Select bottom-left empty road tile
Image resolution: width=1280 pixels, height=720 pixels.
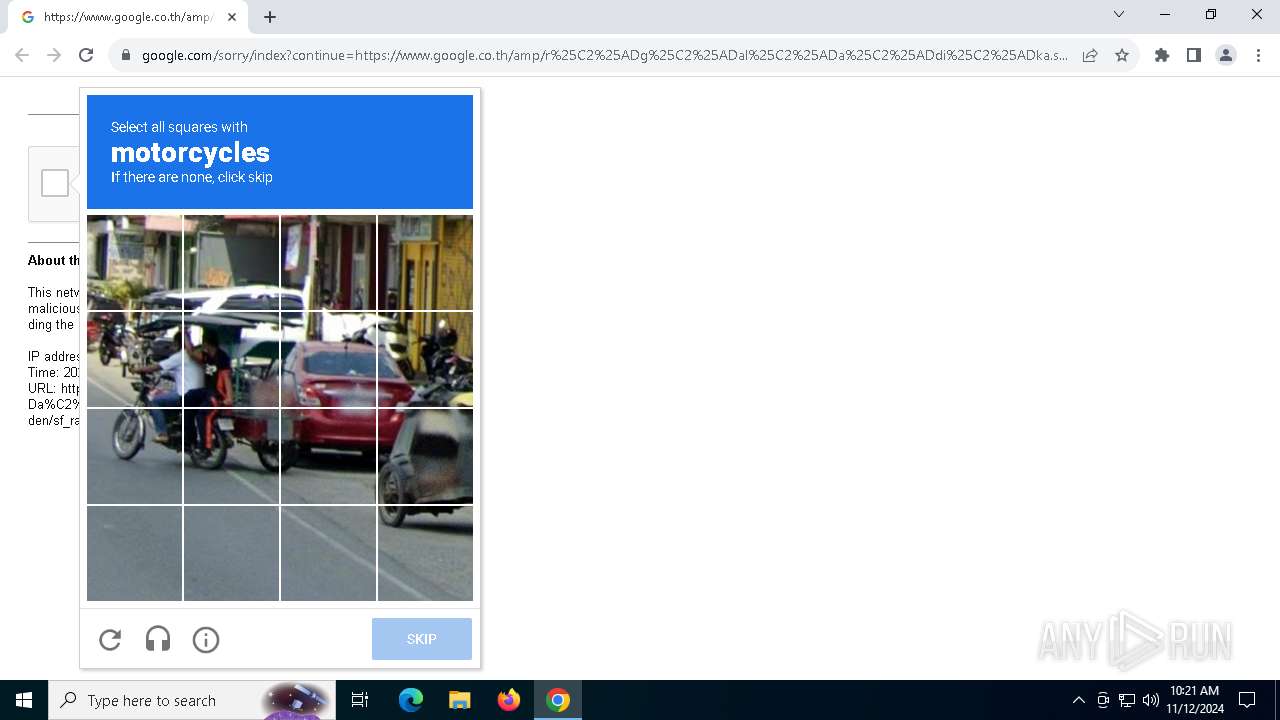[134, 553]
